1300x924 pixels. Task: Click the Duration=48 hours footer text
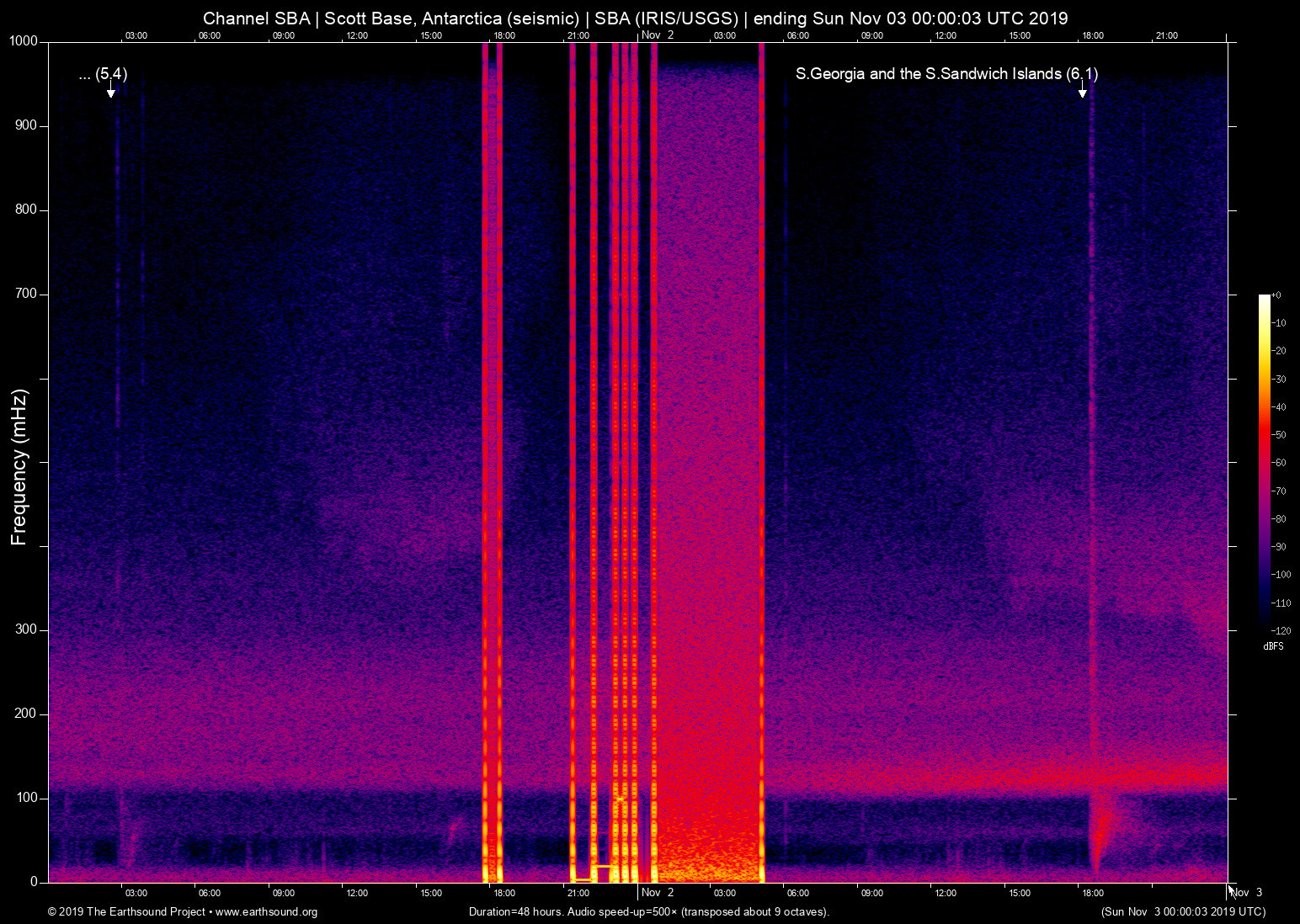[517, 912]
